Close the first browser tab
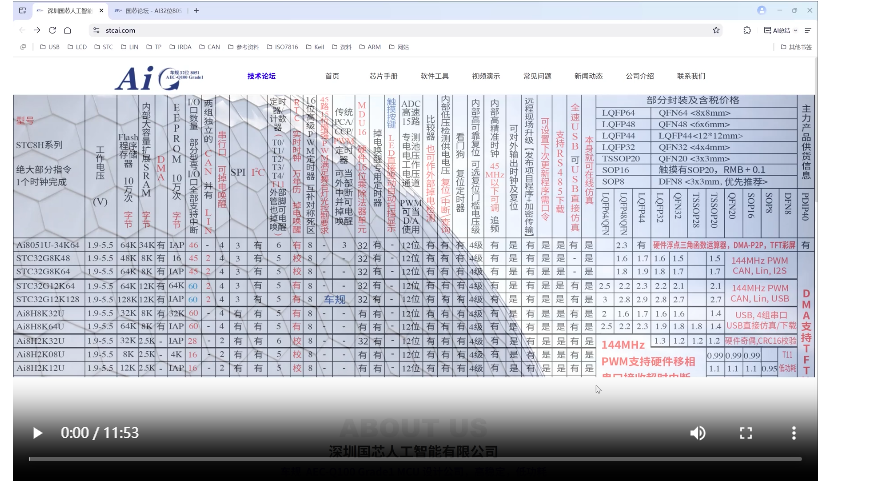The width and height of the screenshot is (876, 489). point(101,10)
